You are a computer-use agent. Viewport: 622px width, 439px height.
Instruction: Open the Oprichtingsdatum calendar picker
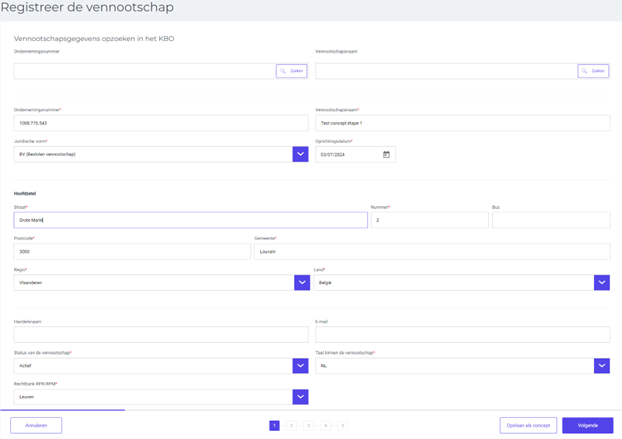pos(386,155)
